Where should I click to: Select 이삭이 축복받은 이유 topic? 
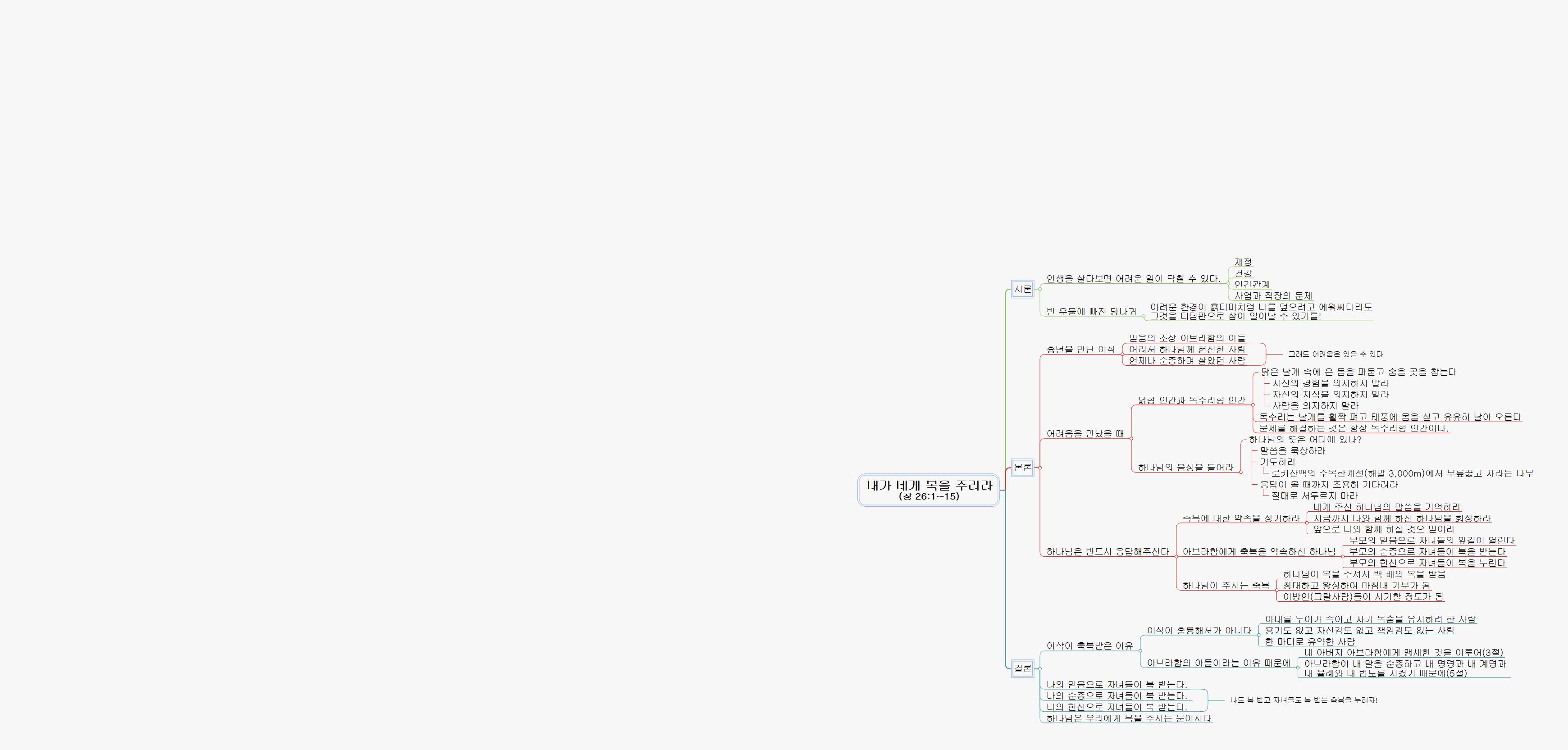[x=1089, y=646]
